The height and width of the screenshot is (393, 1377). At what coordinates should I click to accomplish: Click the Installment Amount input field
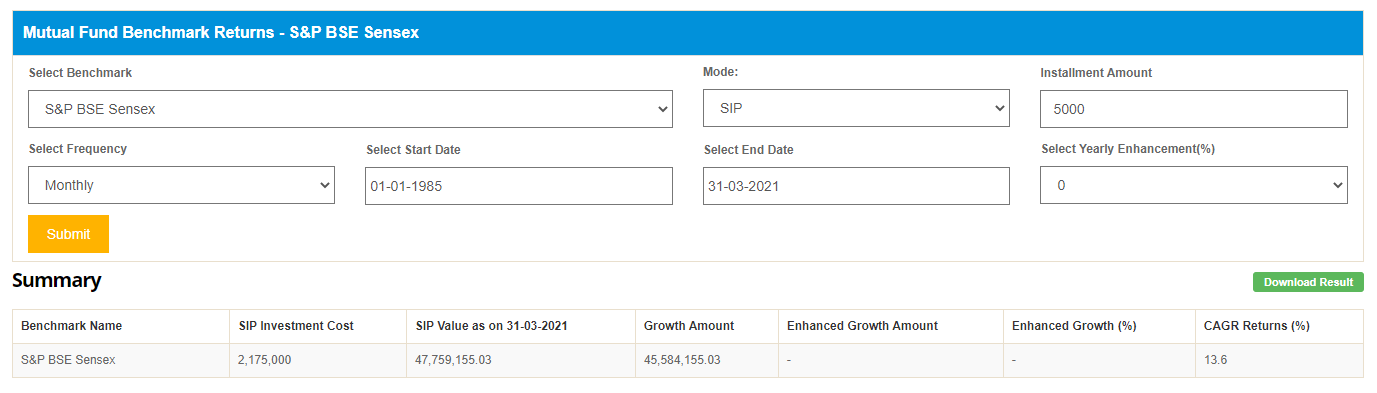coord(1193,109)
